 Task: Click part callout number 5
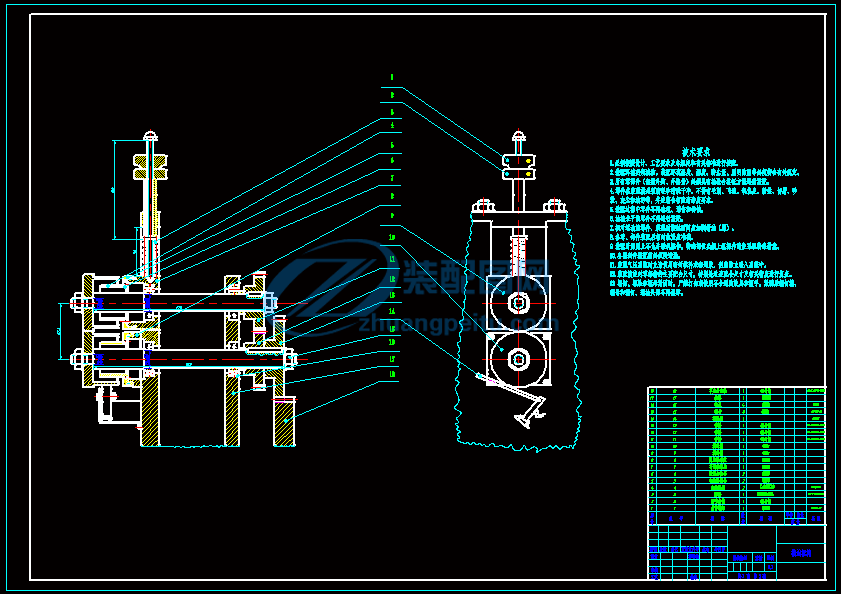392,145
